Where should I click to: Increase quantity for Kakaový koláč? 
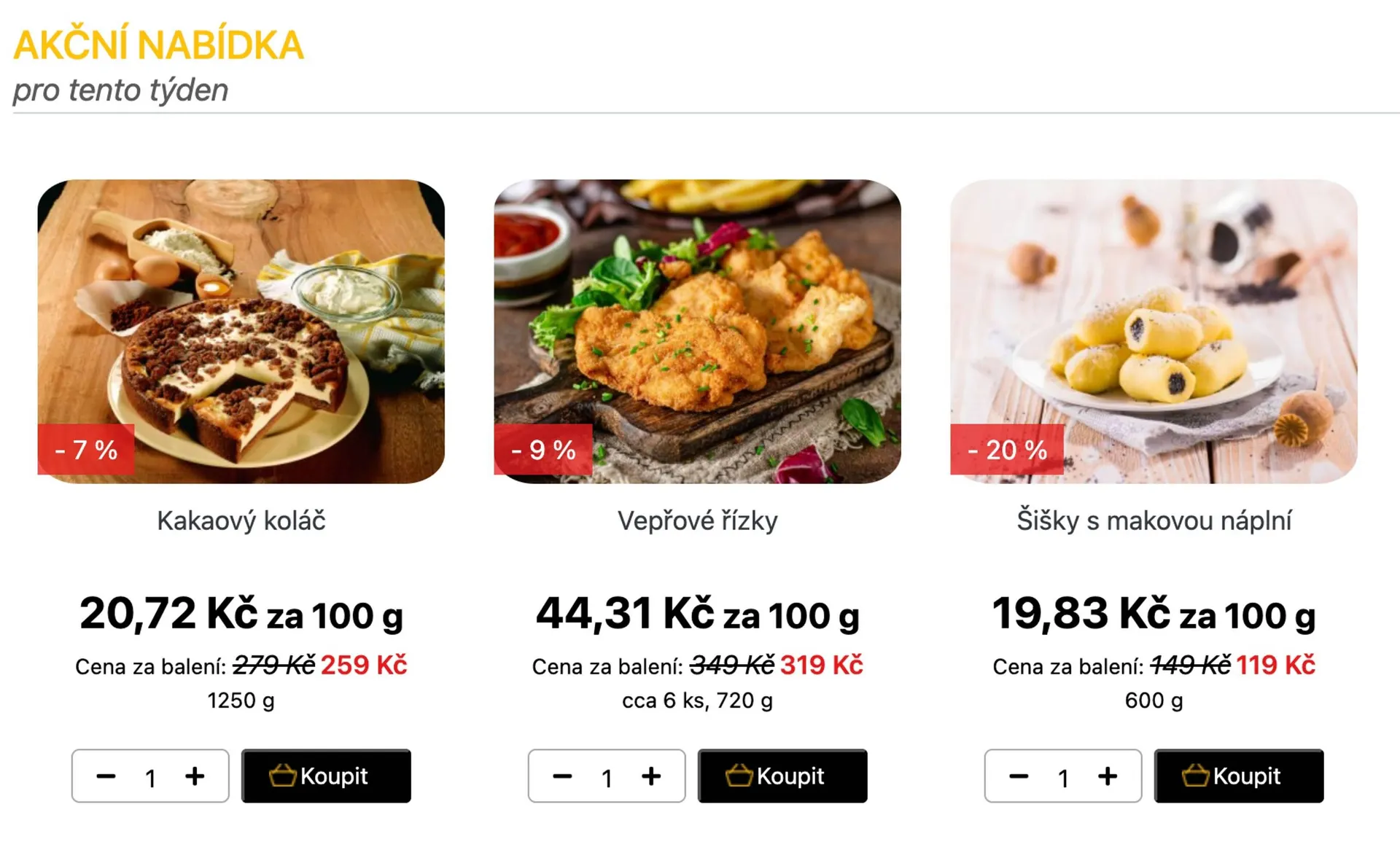[195, 776]
